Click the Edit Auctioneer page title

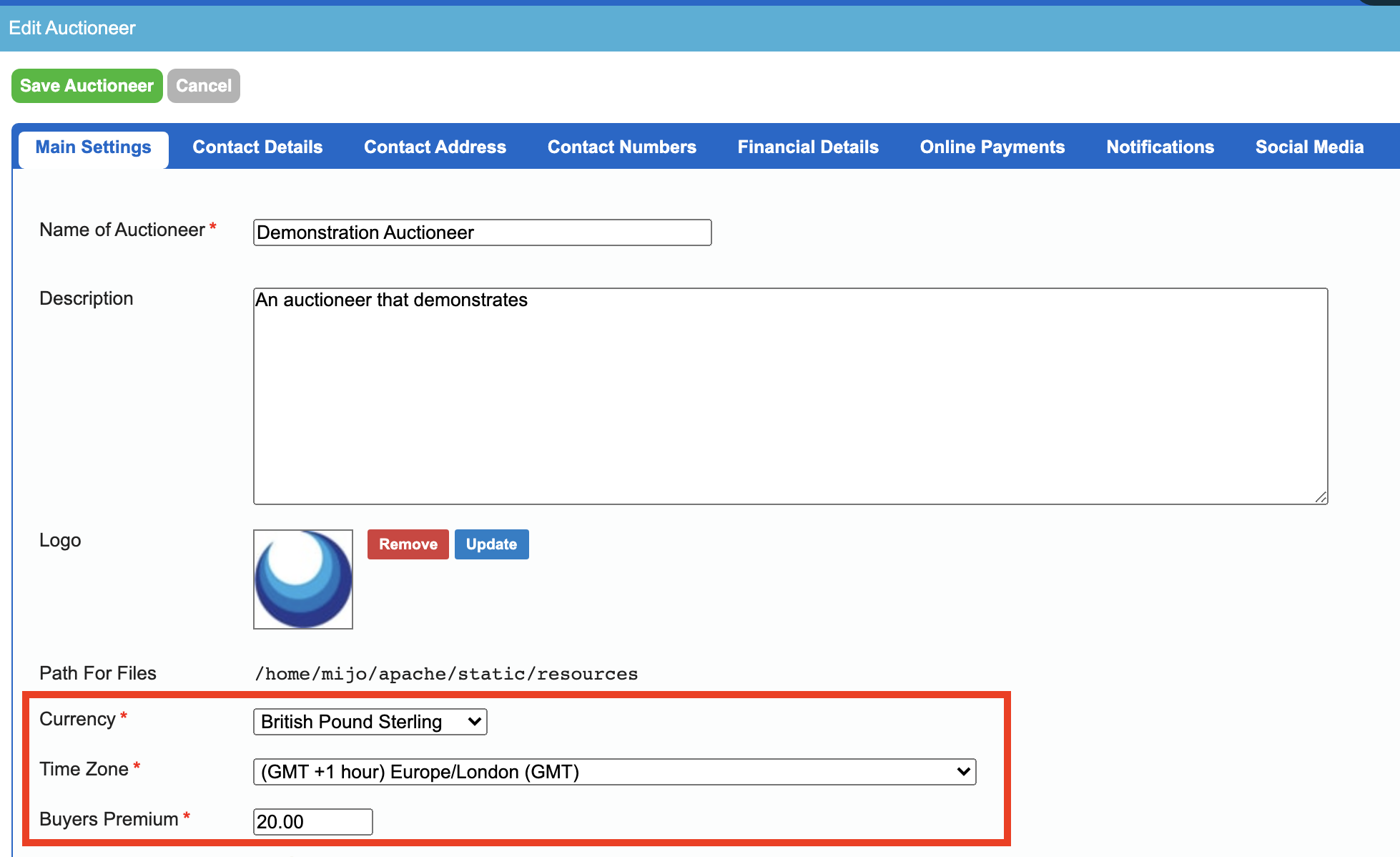point(72,28)
